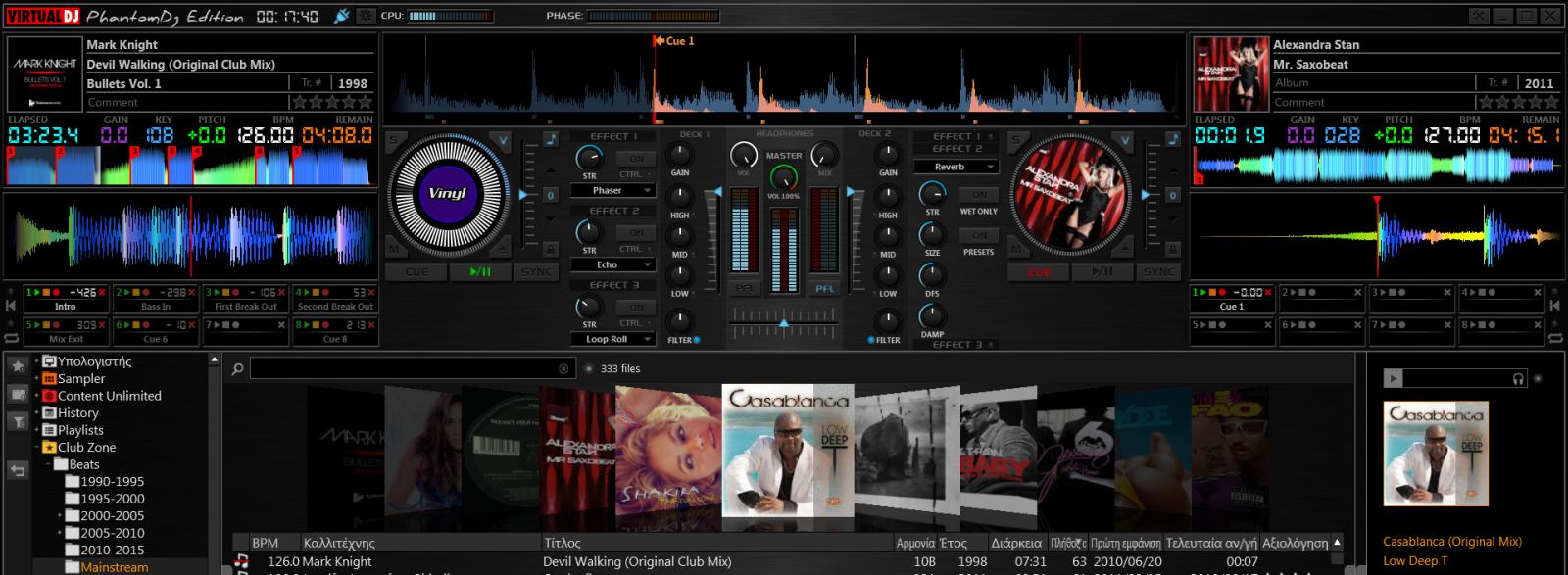
Task: Click the green MASTER volume knob
Action: coord(783,177)
